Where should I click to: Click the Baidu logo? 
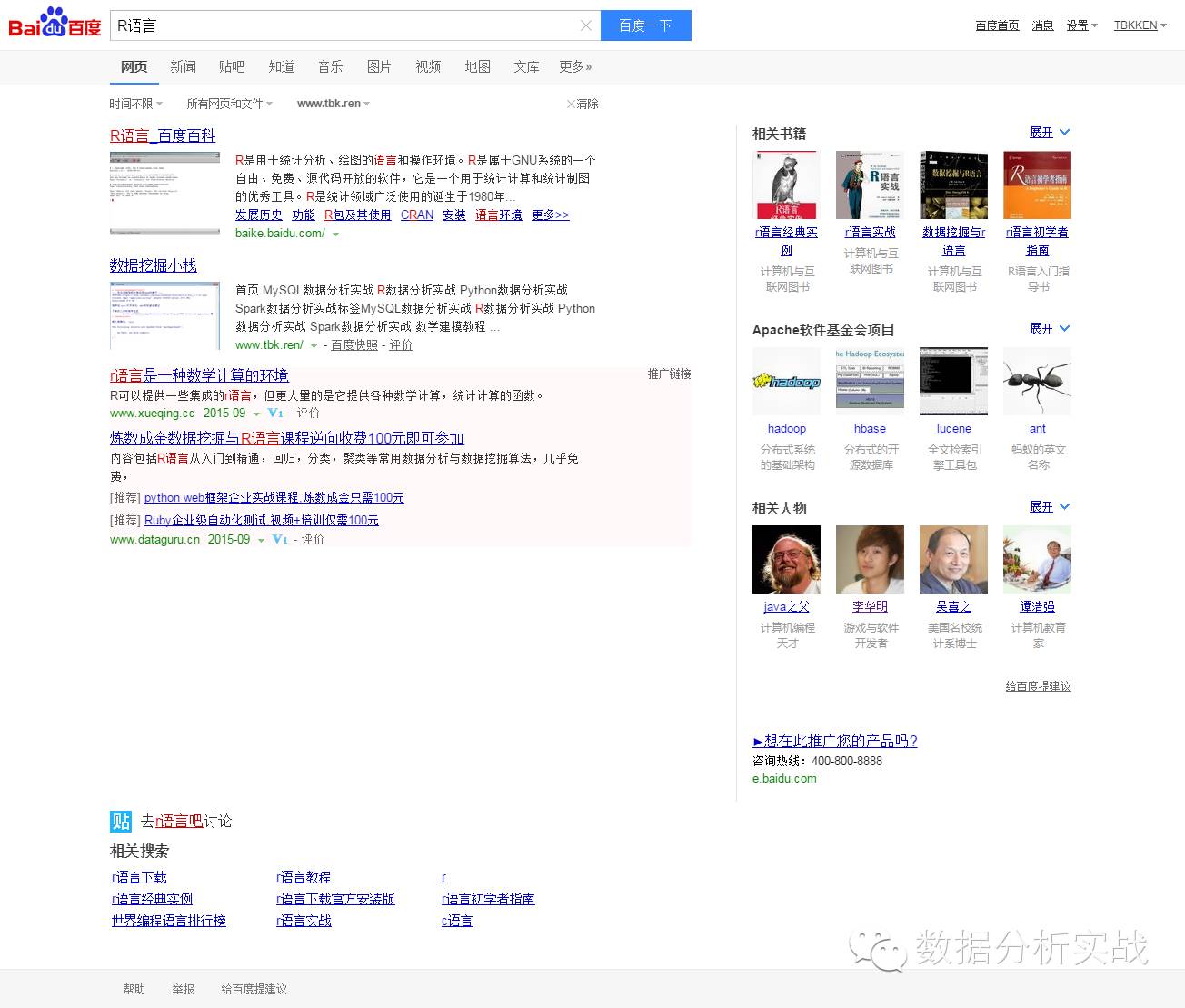coord(55,23)
